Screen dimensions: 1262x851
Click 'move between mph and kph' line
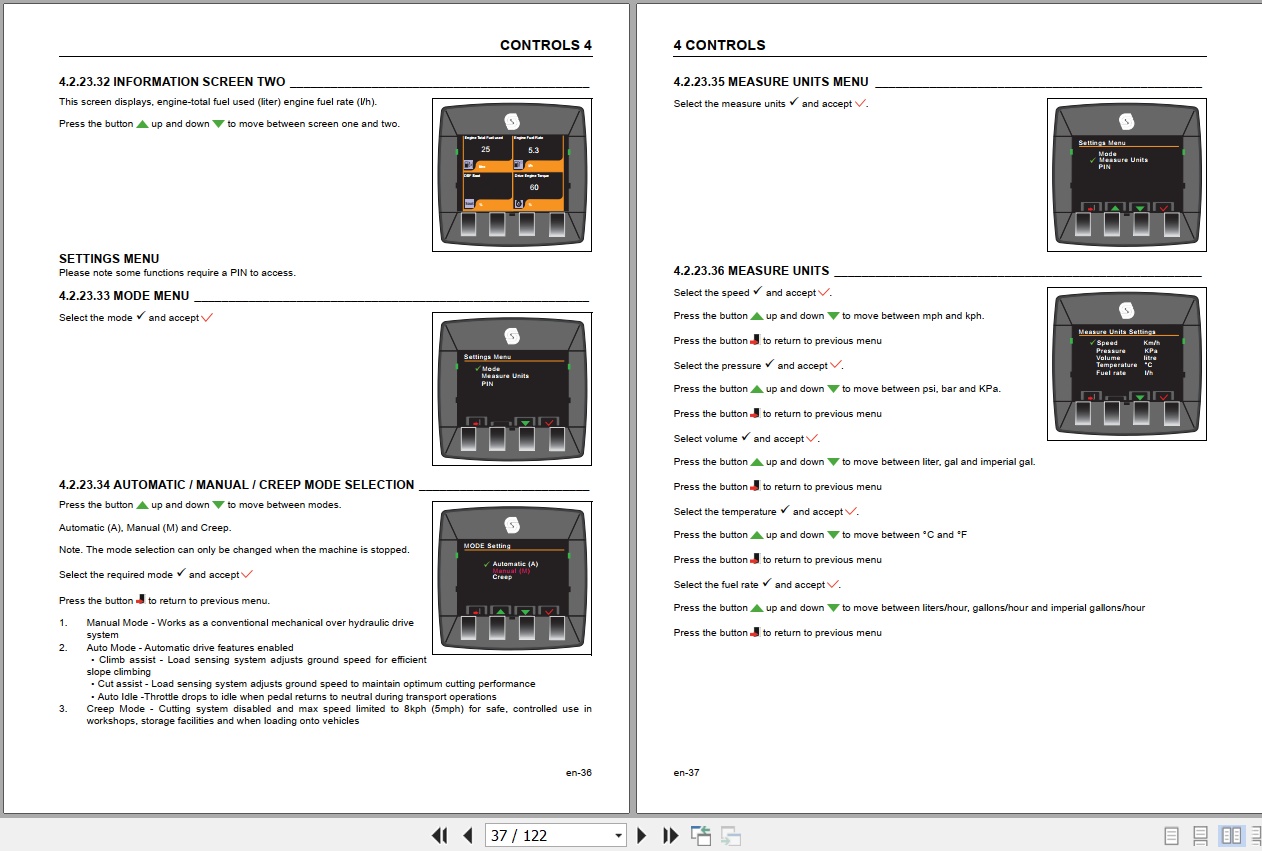click(x=829, y=316)
